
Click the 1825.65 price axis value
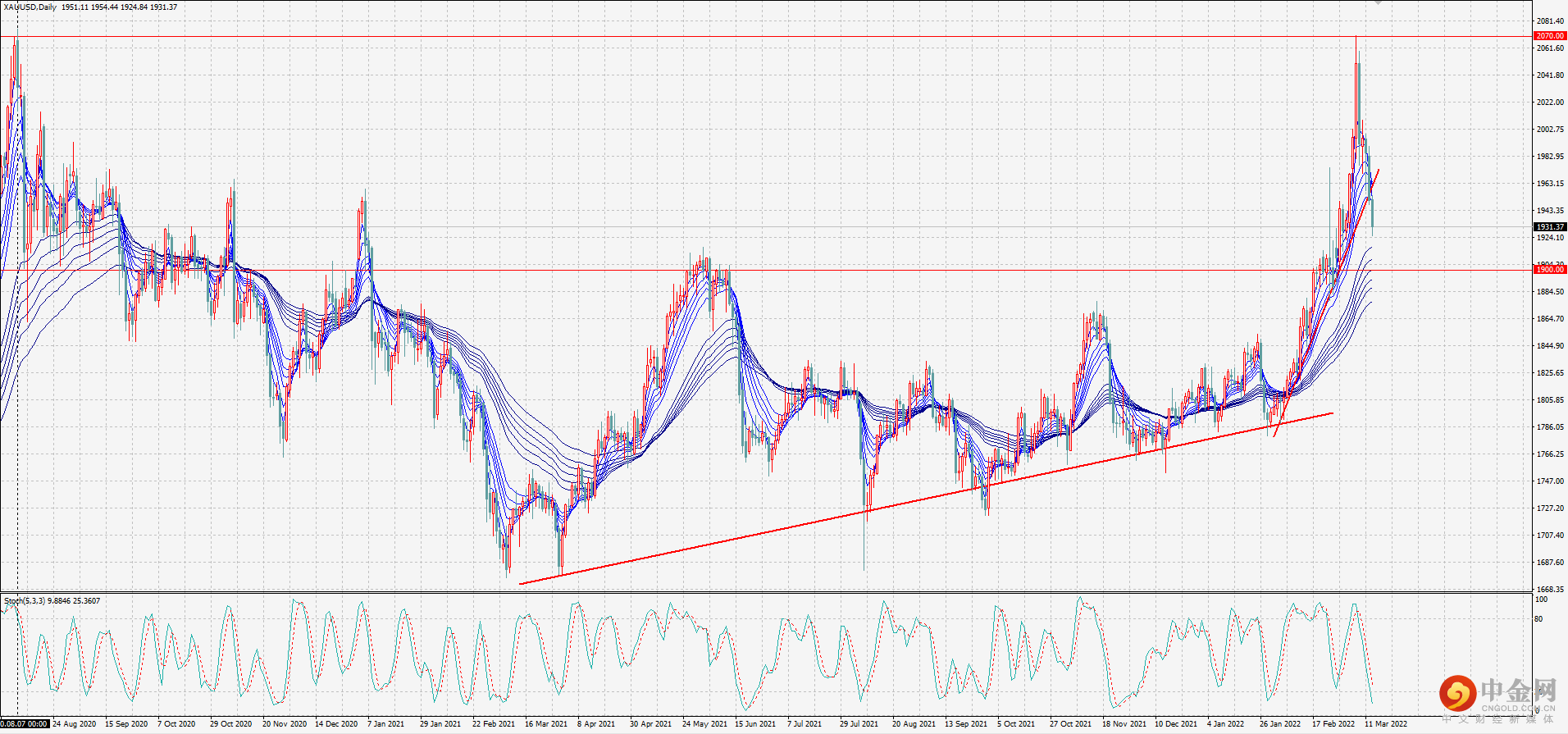(1550, 373)
